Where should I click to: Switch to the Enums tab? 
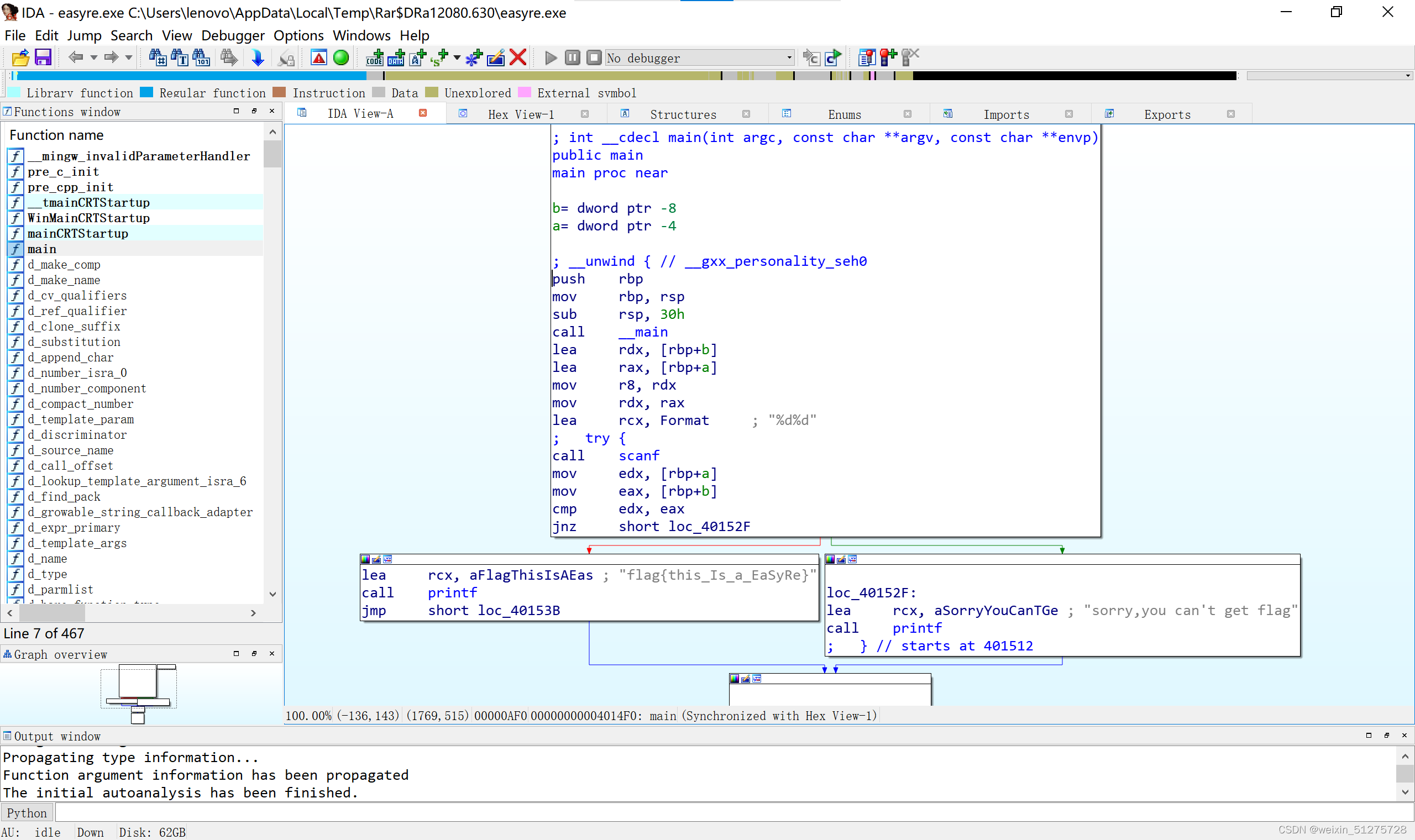coord(845,114)
